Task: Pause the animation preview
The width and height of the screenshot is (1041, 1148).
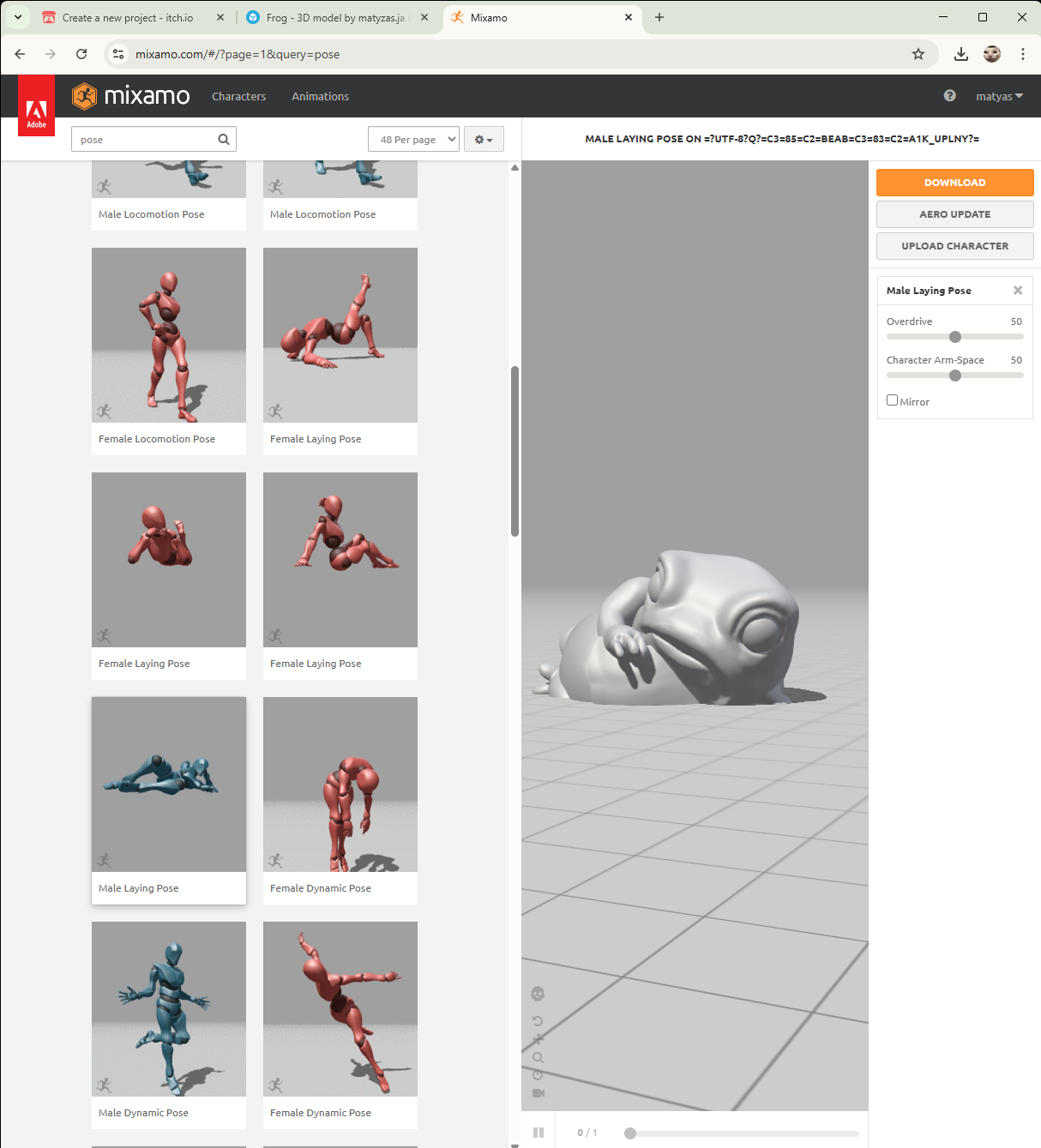Action: pyautogui.click(x=539, y=1133)
